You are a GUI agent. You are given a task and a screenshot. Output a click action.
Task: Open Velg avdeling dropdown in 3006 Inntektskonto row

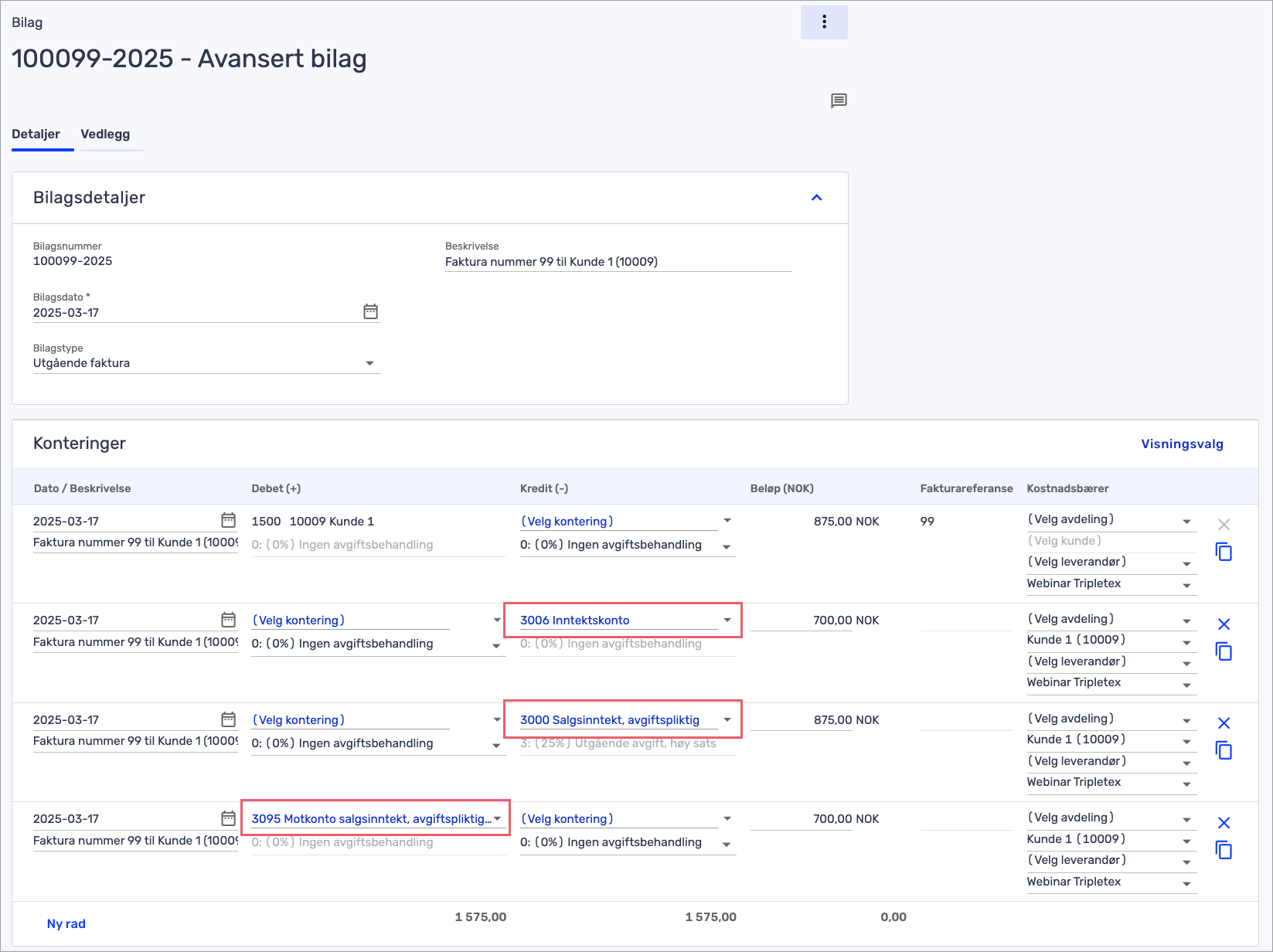1111,619
